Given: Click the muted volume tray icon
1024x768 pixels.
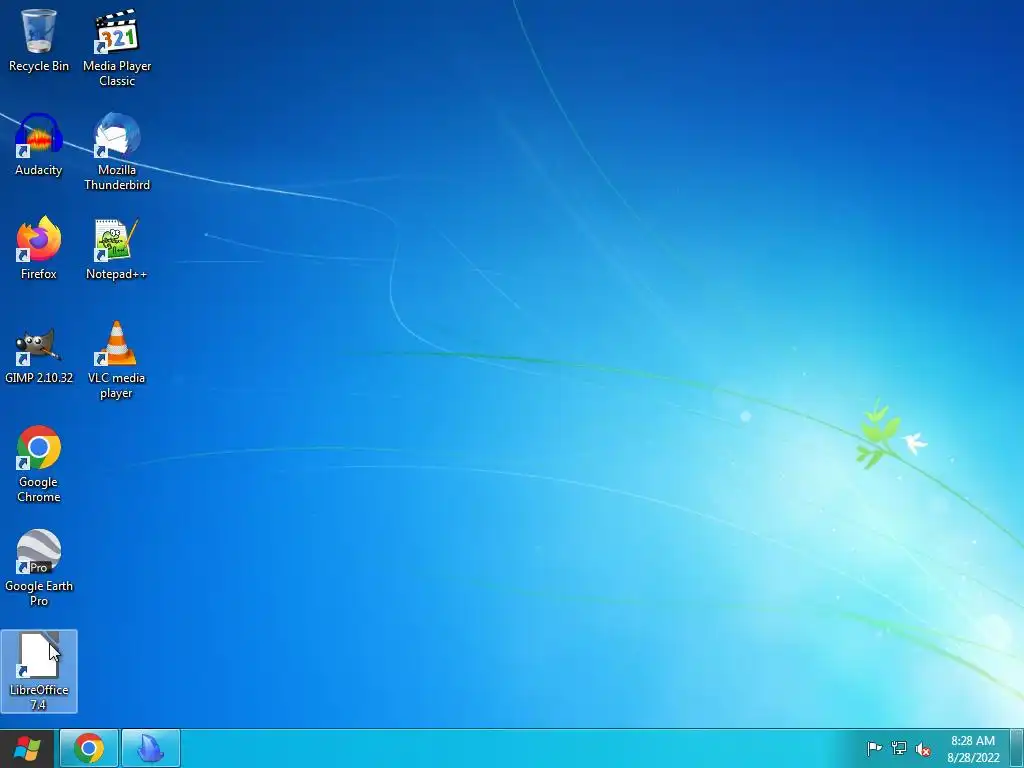Looking at the screenshot, I should pos(923,749).
